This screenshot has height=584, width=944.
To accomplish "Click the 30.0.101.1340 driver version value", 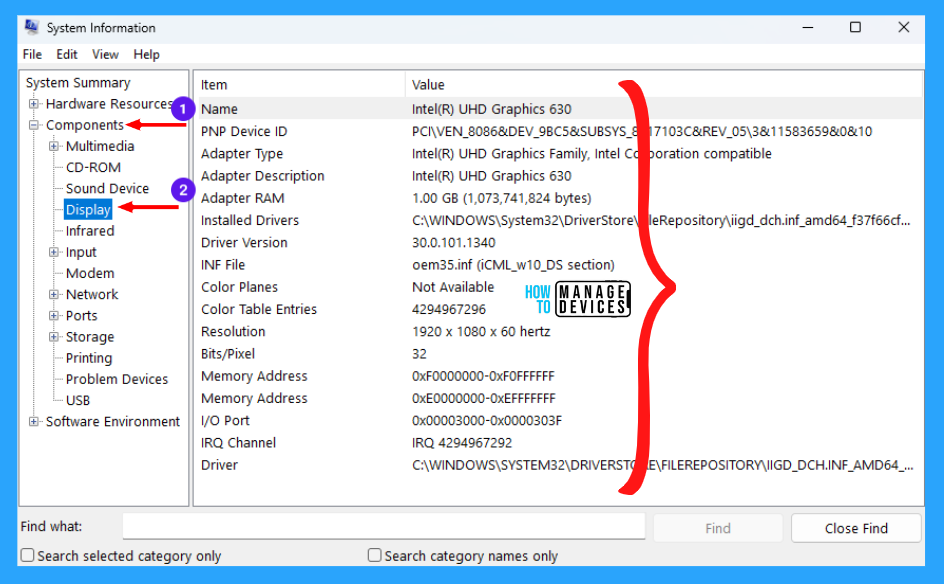I will tap(453, 243).
